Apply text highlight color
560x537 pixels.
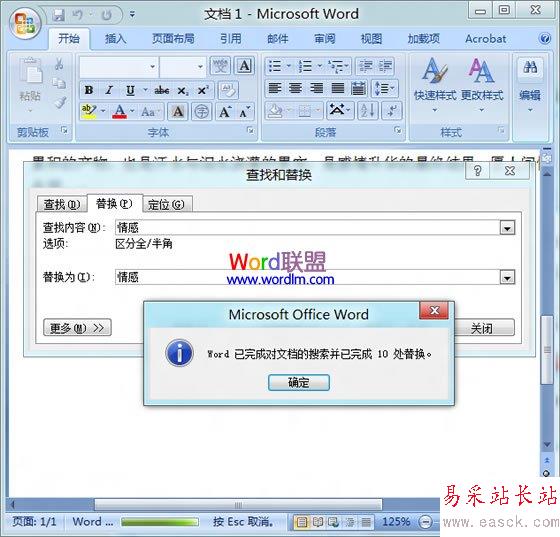tap(89, 112)
